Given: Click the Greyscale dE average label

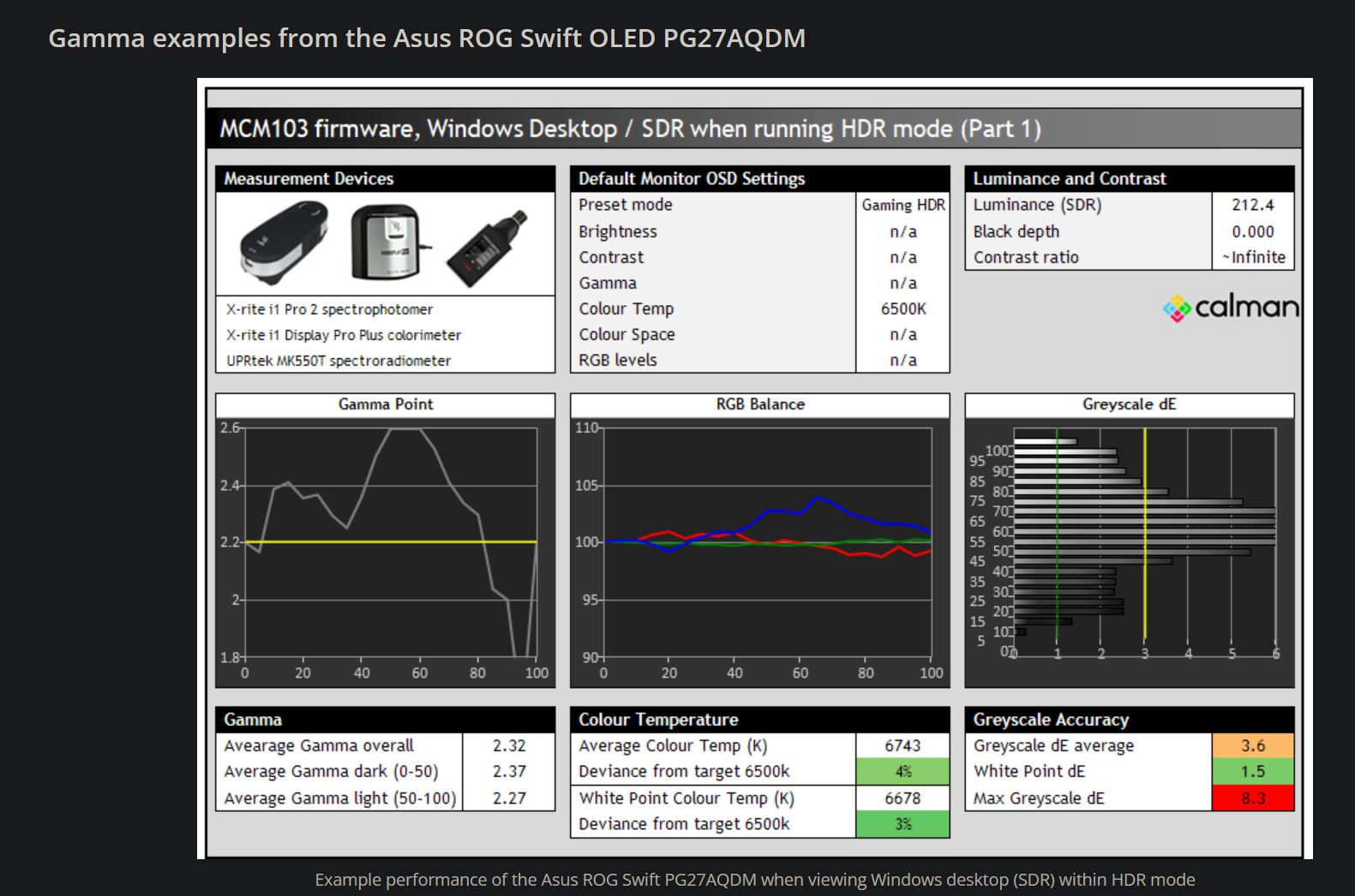Looking at the screenshot, I should (x=1053, y=746).
